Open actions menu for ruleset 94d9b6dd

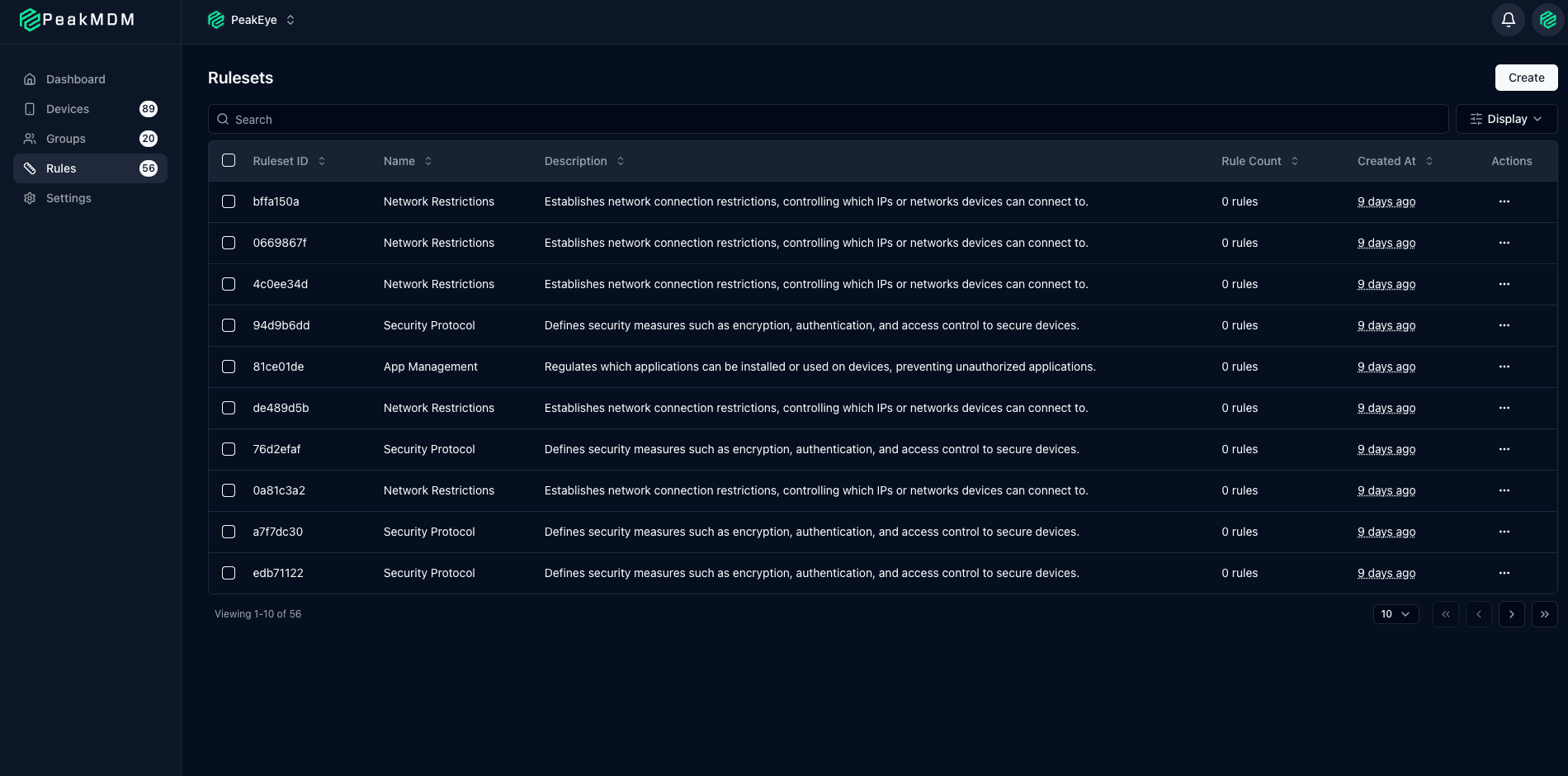(1504, 325)
